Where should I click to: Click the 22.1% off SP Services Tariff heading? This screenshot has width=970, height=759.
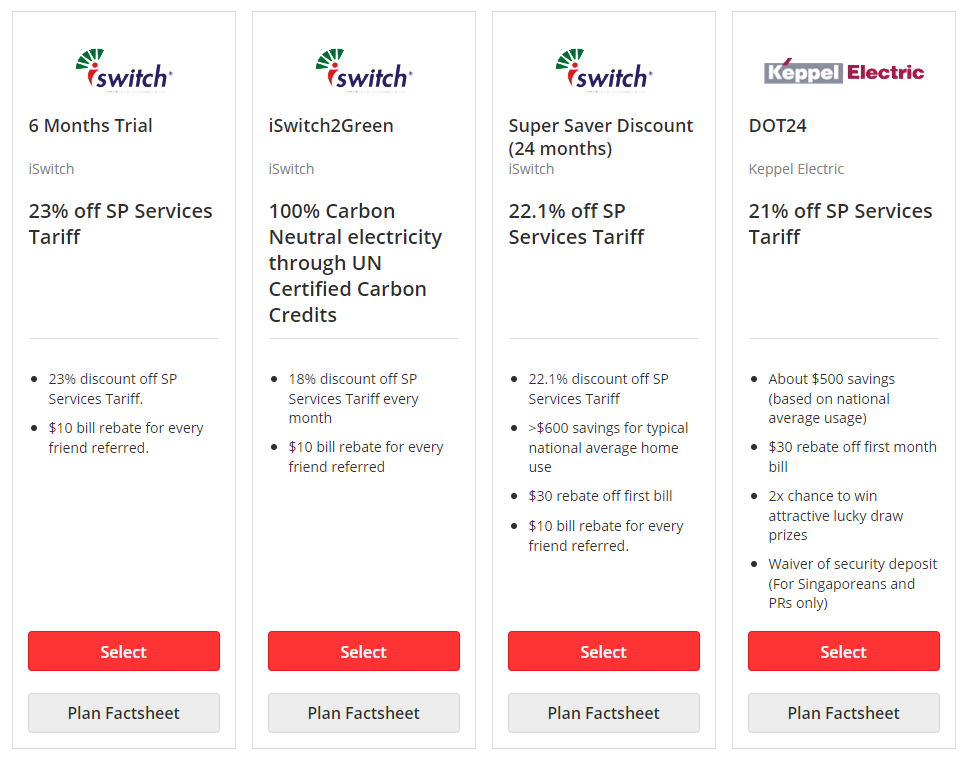click(x=576, y=224)
